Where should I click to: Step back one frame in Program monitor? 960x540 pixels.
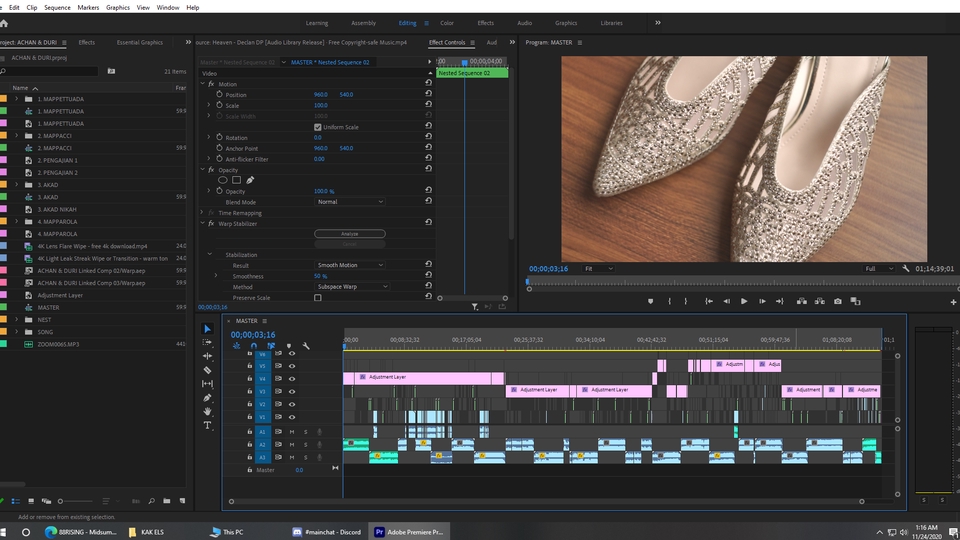[x=726, y=301]
